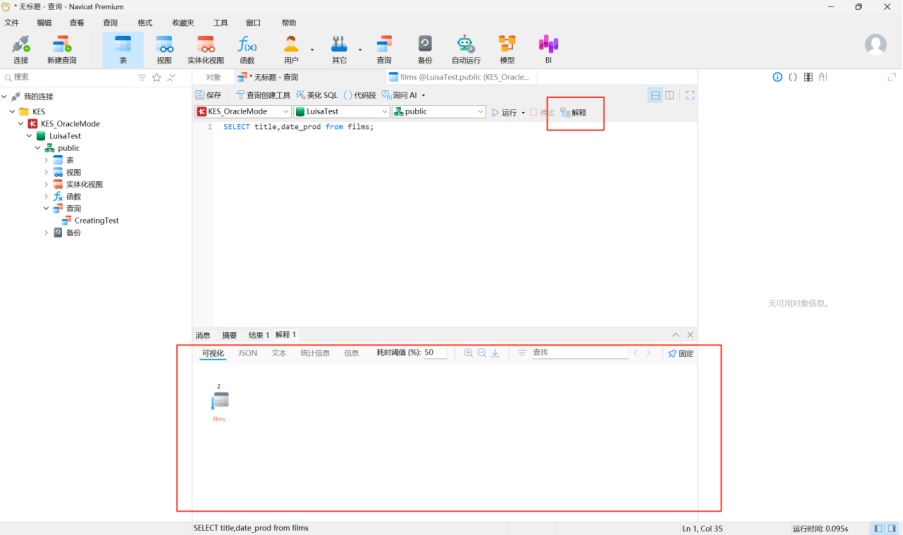Click the 美化 SQL beautify button

click(x=316, y=95)
